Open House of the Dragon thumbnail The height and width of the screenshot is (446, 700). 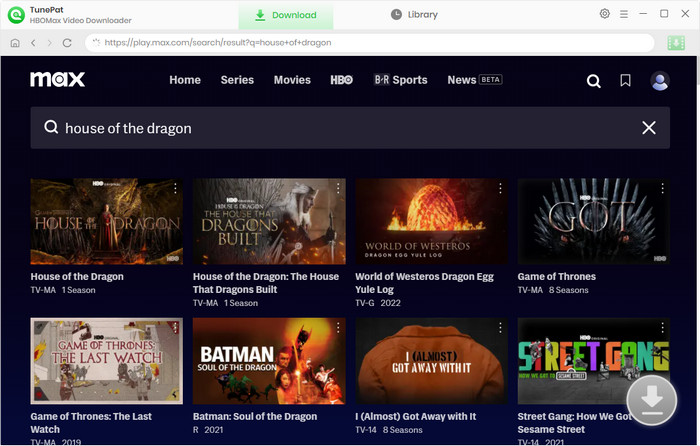[x=107, y=221]
